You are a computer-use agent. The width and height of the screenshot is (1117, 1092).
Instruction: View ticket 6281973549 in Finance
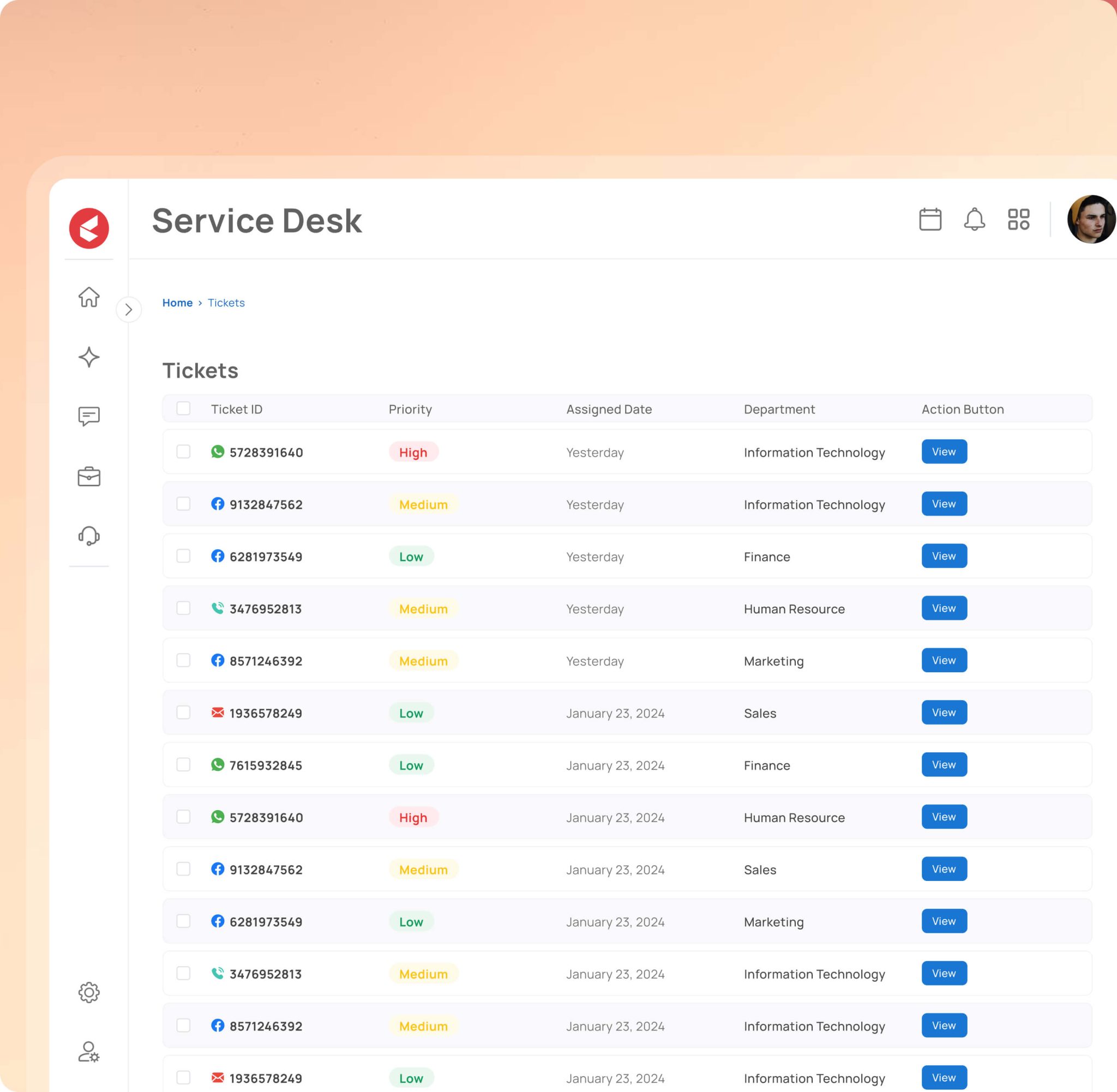(944, 556)
